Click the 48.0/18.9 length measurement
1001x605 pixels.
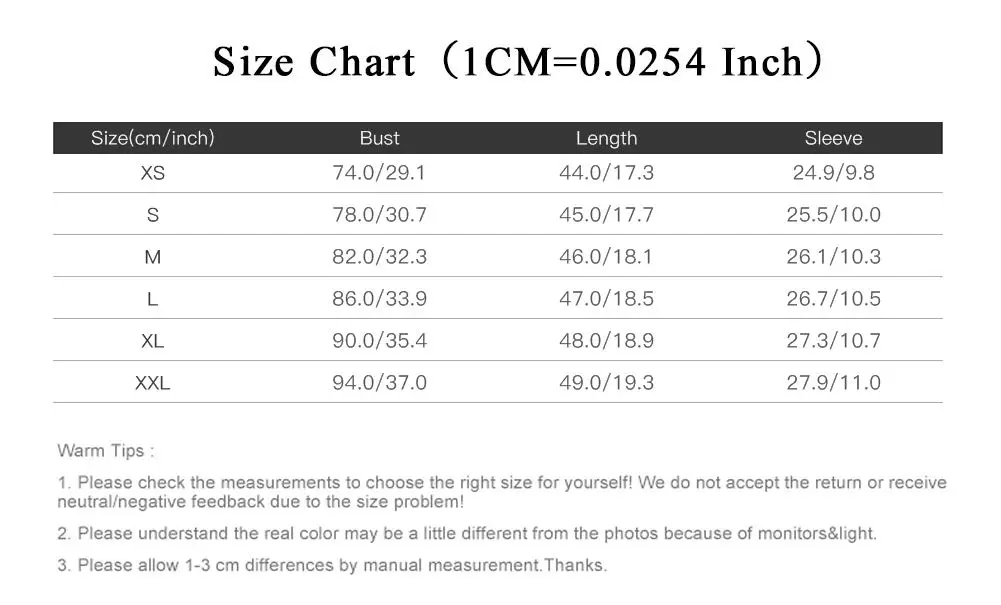(x=606, y=341)
